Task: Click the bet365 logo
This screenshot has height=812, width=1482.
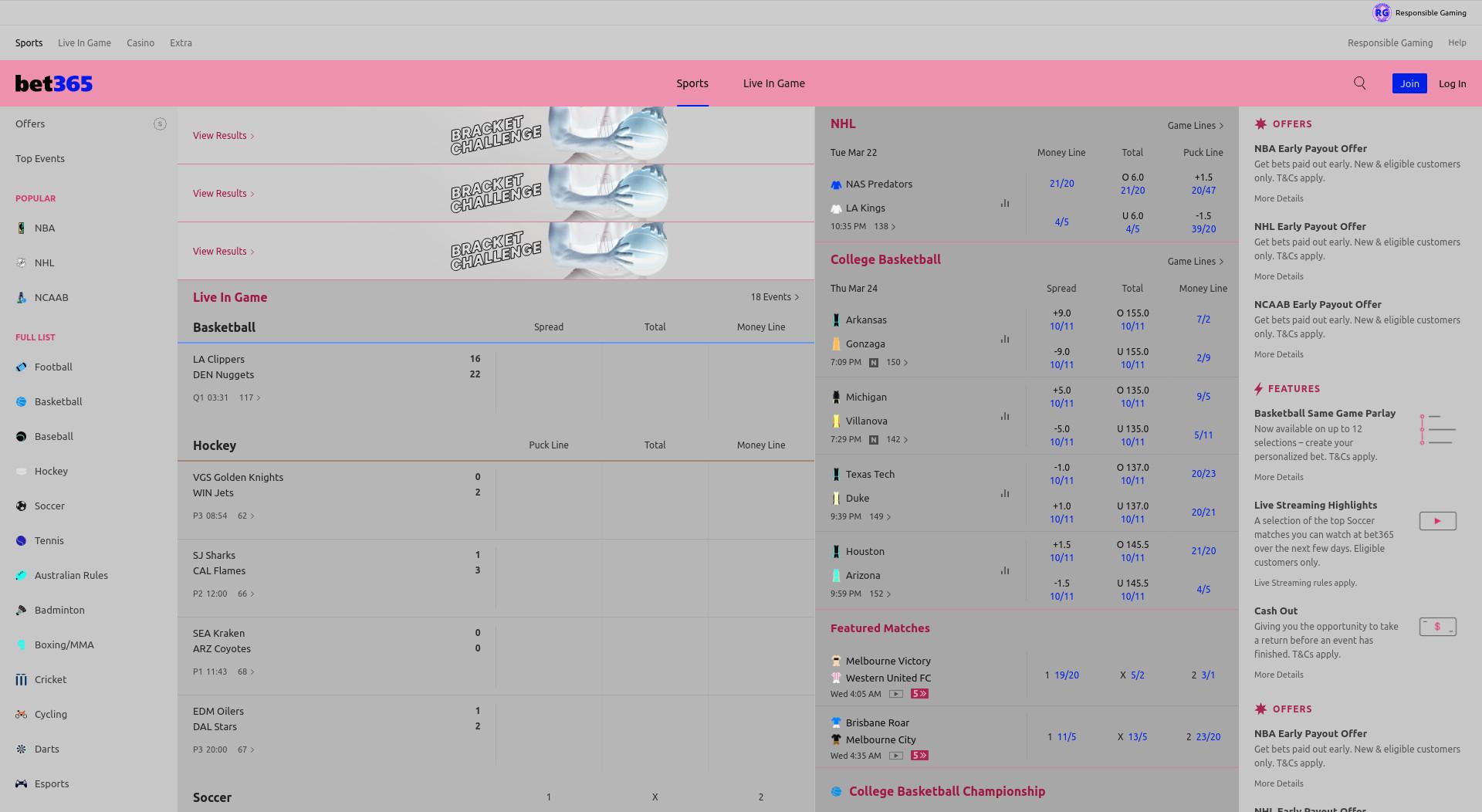Action: [x=54, y=83]
